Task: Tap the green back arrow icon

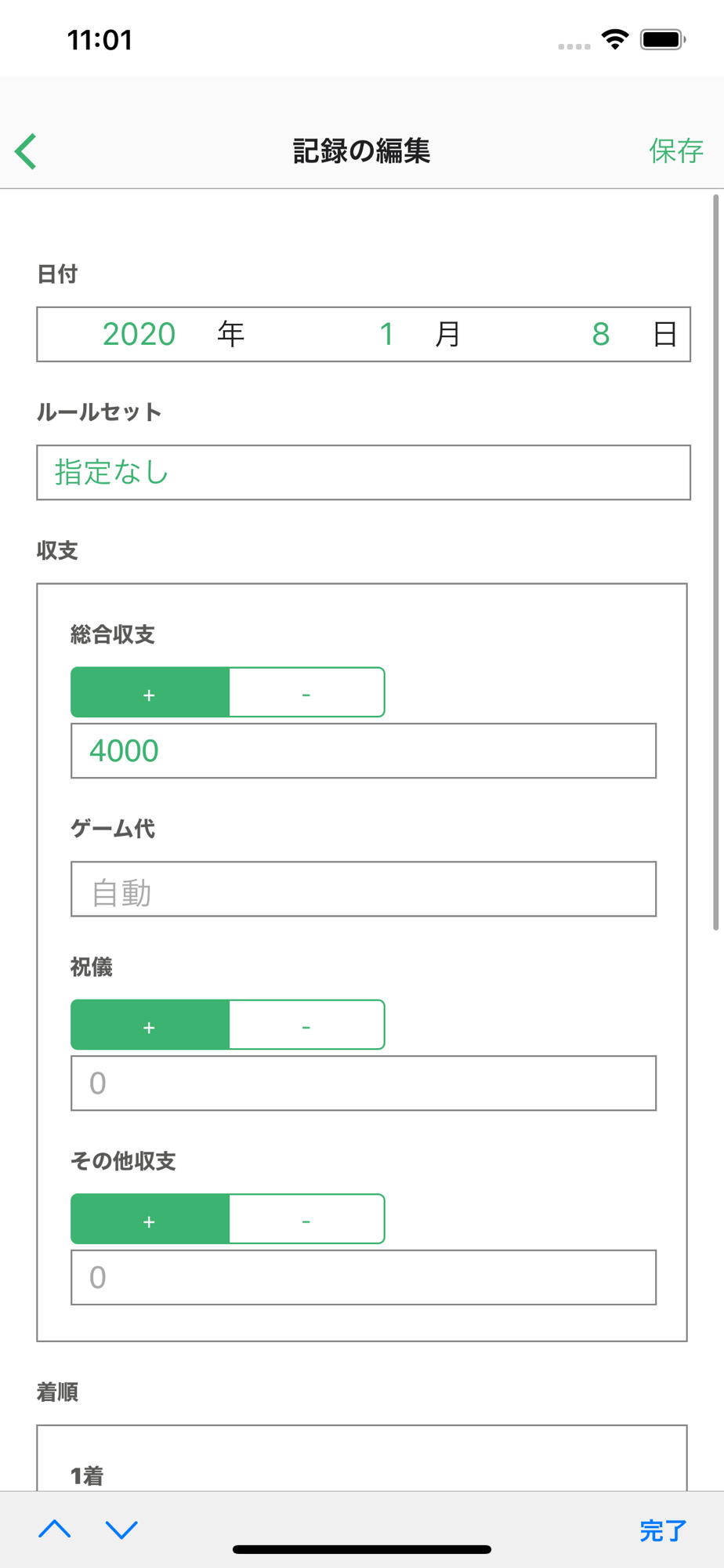Action: click(26, 151)
